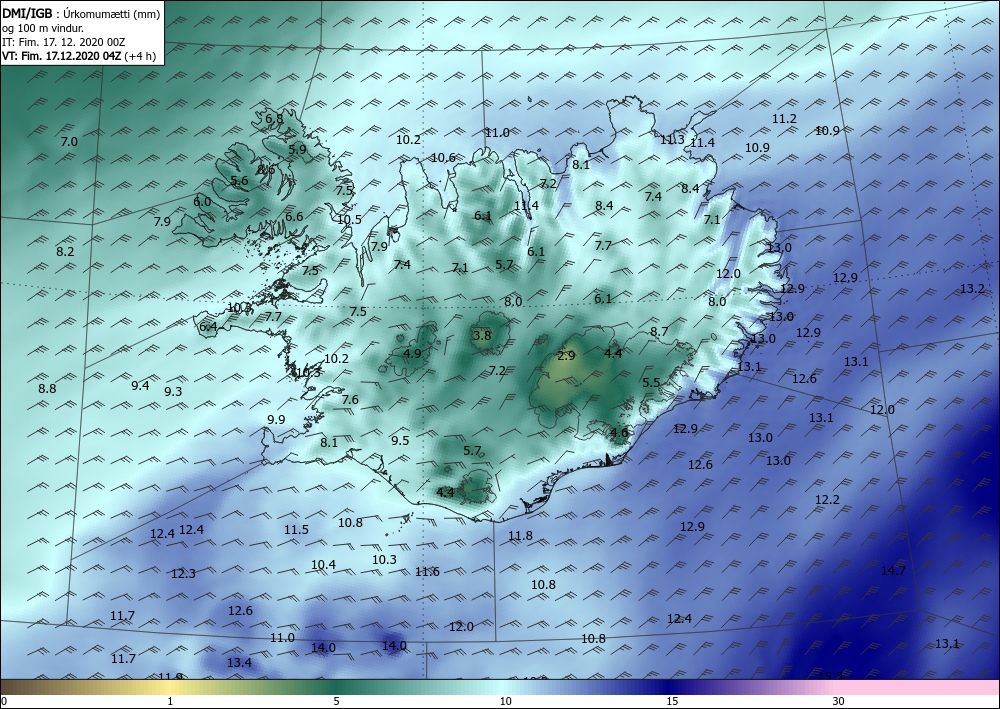Image resolution: width=1000 pixels, height=709 pixels.
Task: Click the value '4.9' on the map
Action: click(x=413, y=353)
